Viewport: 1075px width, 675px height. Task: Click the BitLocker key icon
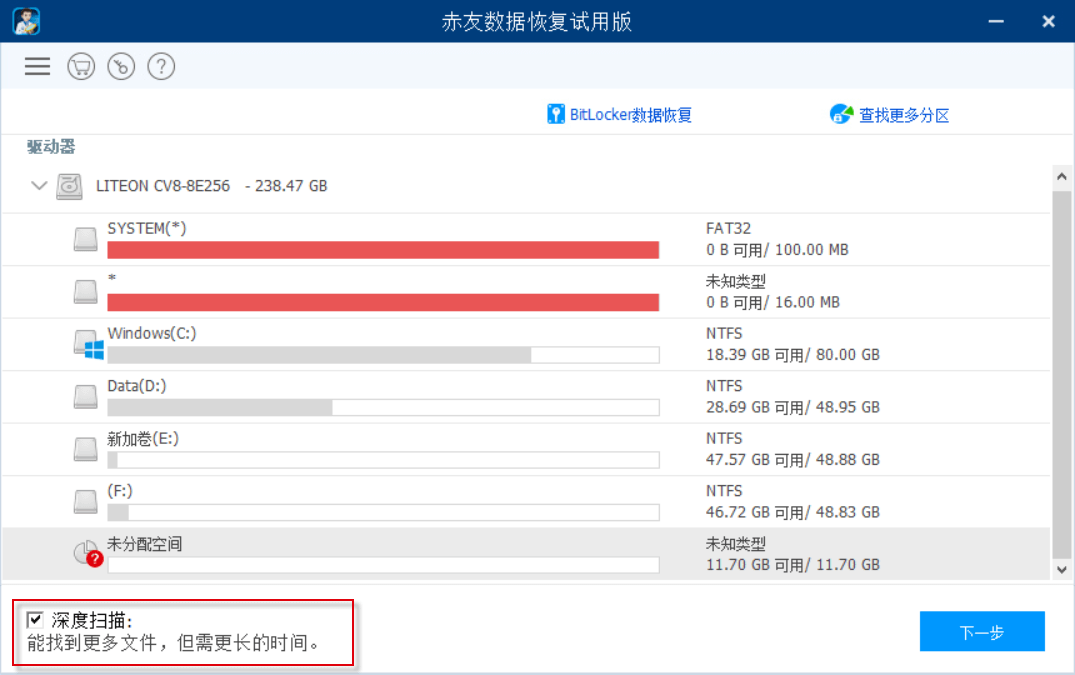pyautogui.click(x=555, y=114)
